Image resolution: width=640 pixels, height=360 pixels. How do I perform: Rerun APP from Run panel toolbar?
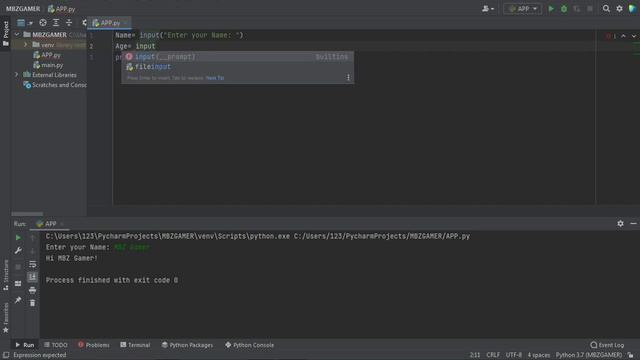pyautogui.click(x=18, y=238)
